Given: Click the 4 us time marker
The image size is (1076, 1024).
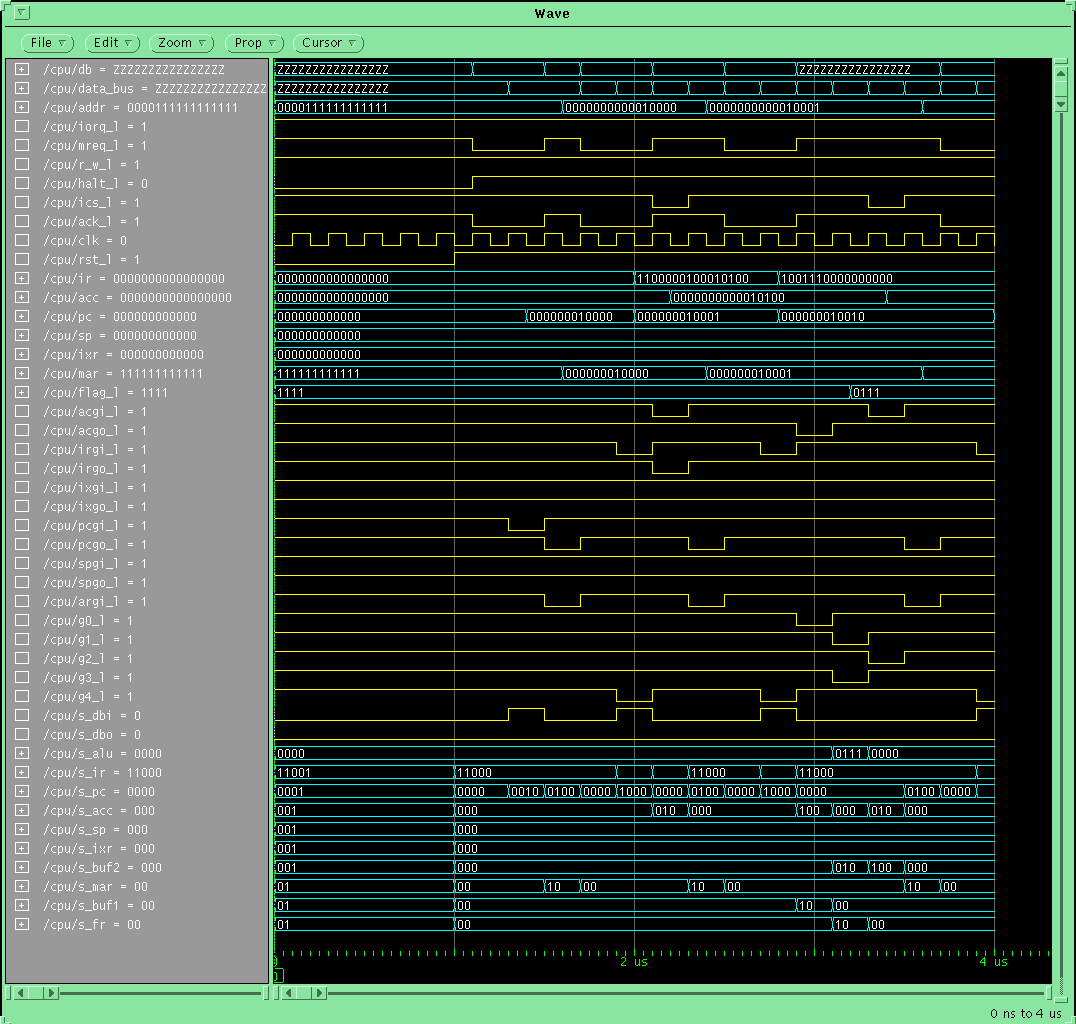Looking at the screenshot, I should tap(994, 962).
